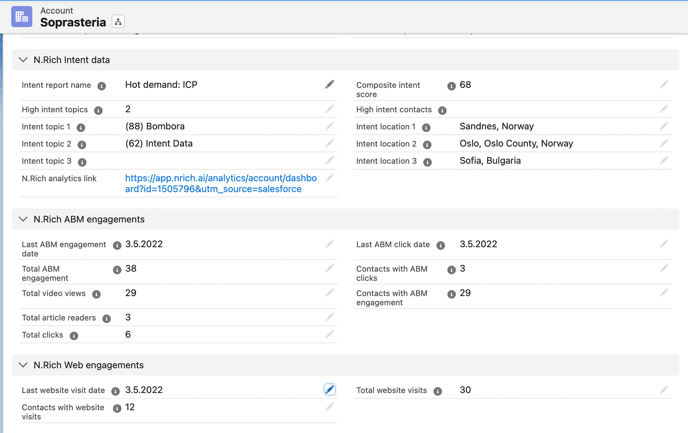The width and height of the screenshot is (688, 433).
Task: Show info tooltip for Contacts with website visits
Action: point(117,408)
